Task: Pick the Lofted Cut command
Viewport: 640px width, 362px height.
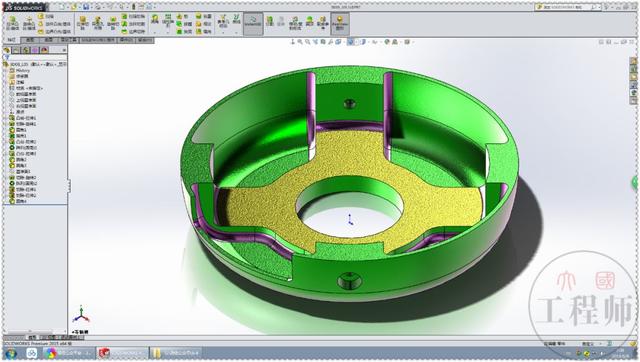Action: 133,24
